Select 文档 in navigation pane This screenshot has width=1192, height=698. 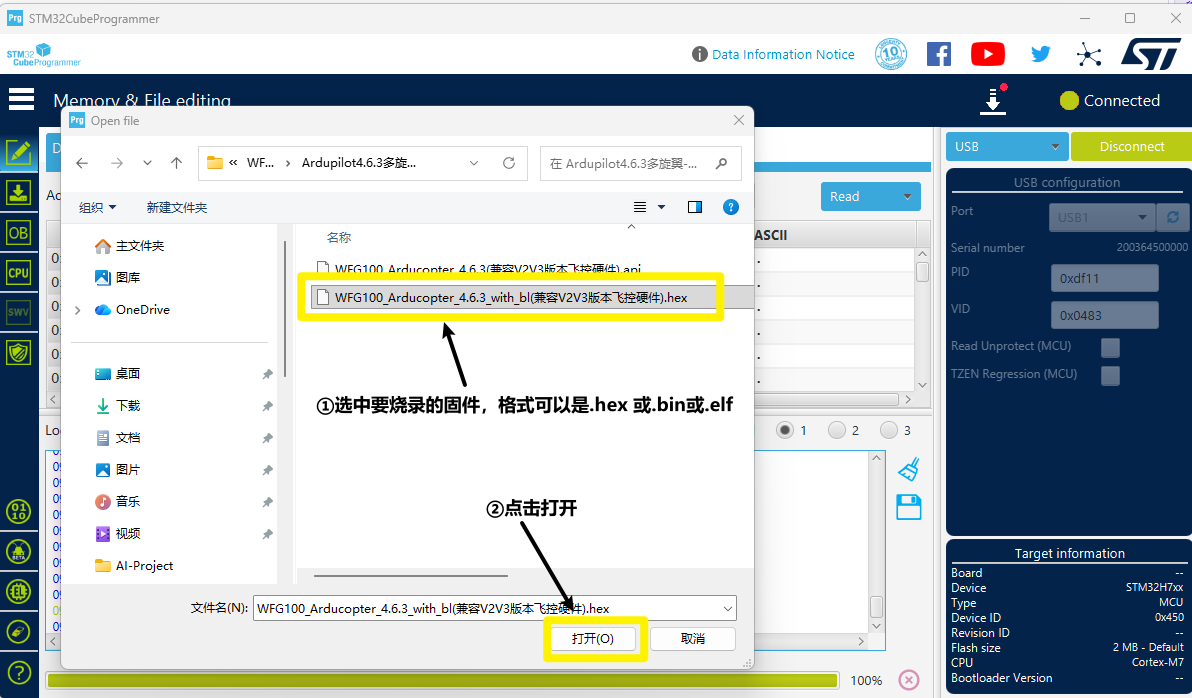[128, 437]
